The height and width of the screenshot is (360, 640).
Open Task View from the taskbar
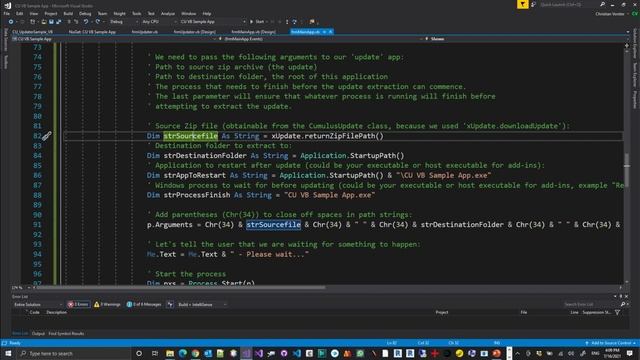(155, 353)
